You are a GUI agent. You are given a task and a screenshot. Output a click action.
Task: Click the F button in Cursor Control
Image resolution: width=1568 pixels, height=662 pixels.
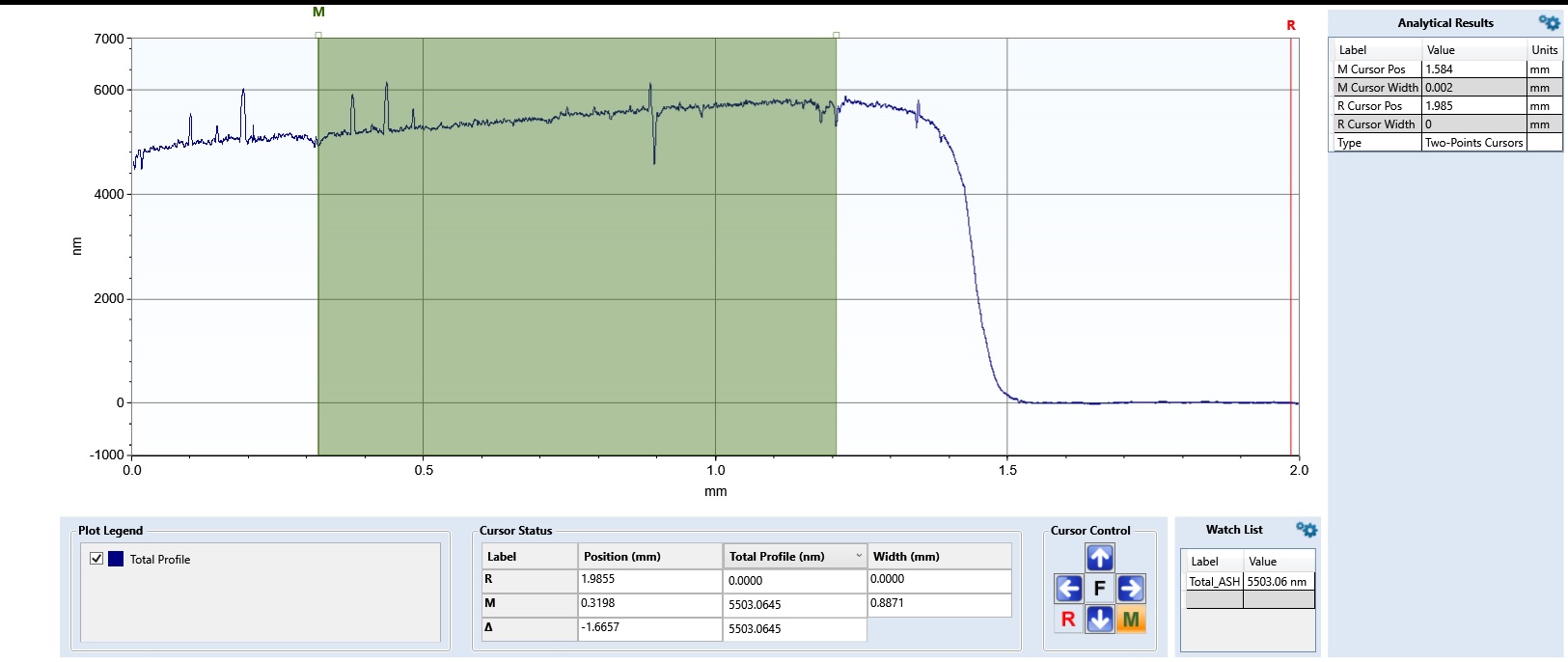[1099, 588]
